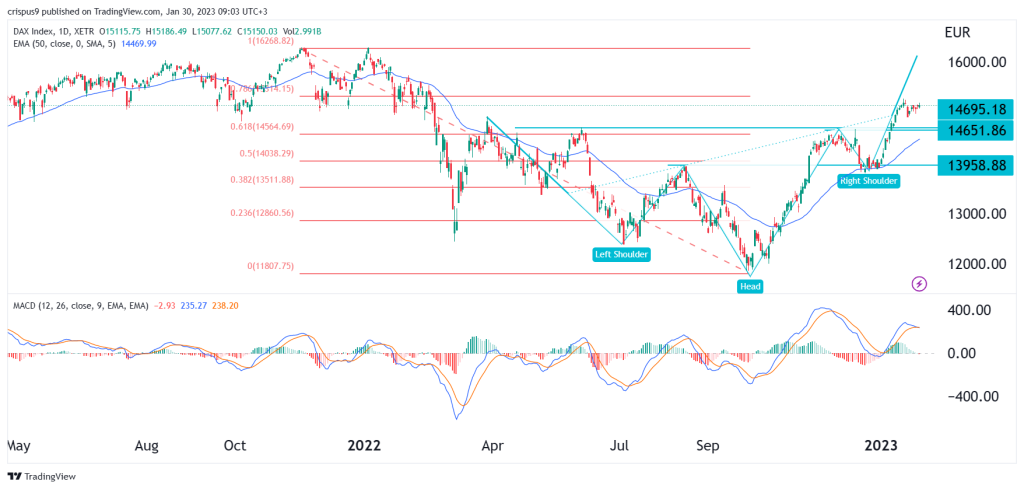The height and width of the screenshot is (489, 1024).
Task: Click the 2022 label on time axis
Action: pos(364,446)
